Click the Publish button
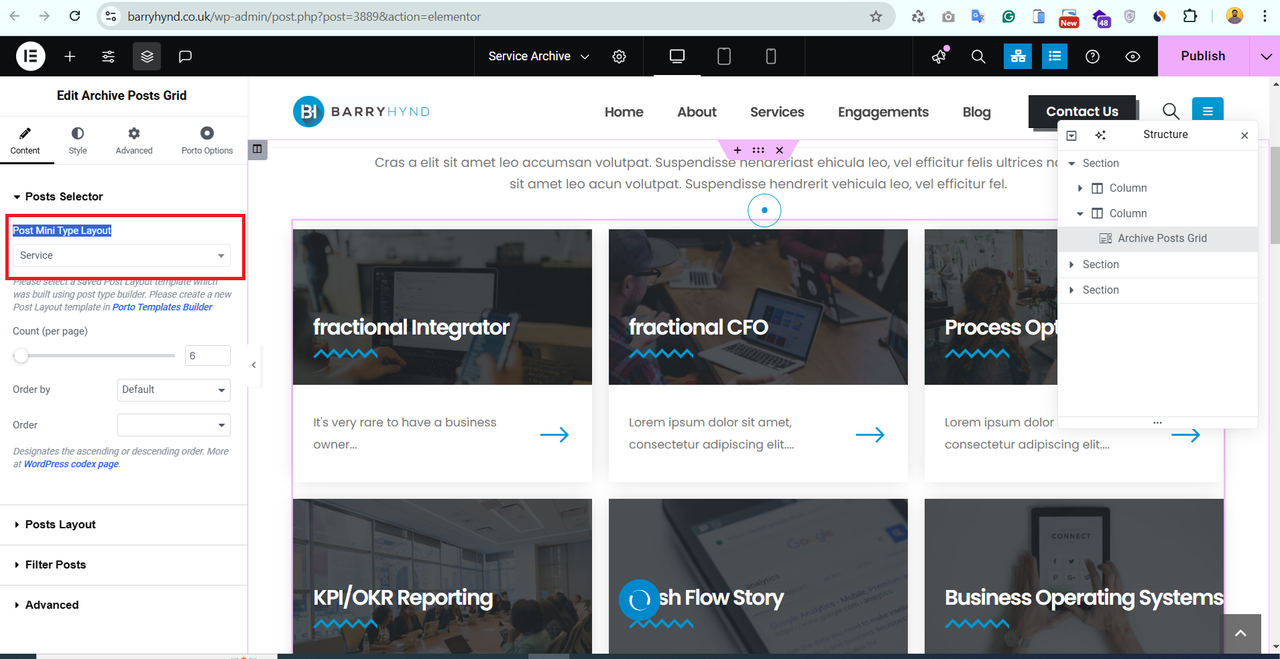Screen dimensions: 1280x659 click(1203, 56)
